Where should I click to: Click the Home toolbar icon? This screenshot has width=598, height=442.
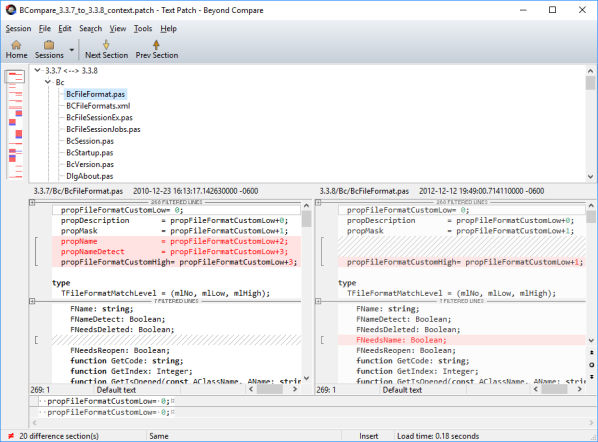click(16, 50)
